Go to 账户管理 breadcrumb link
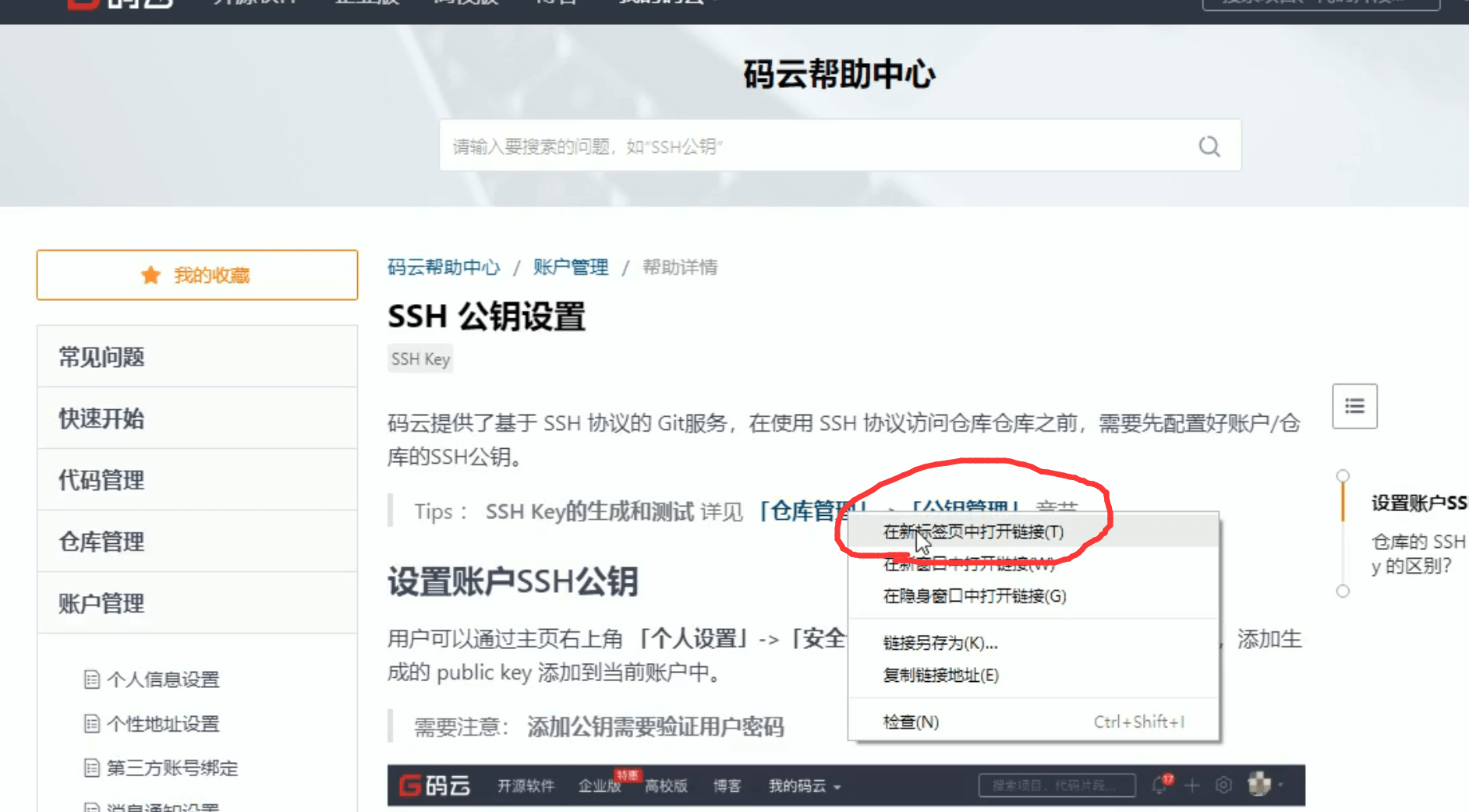Screen dimensions: 1469x812 pos(571,267)
